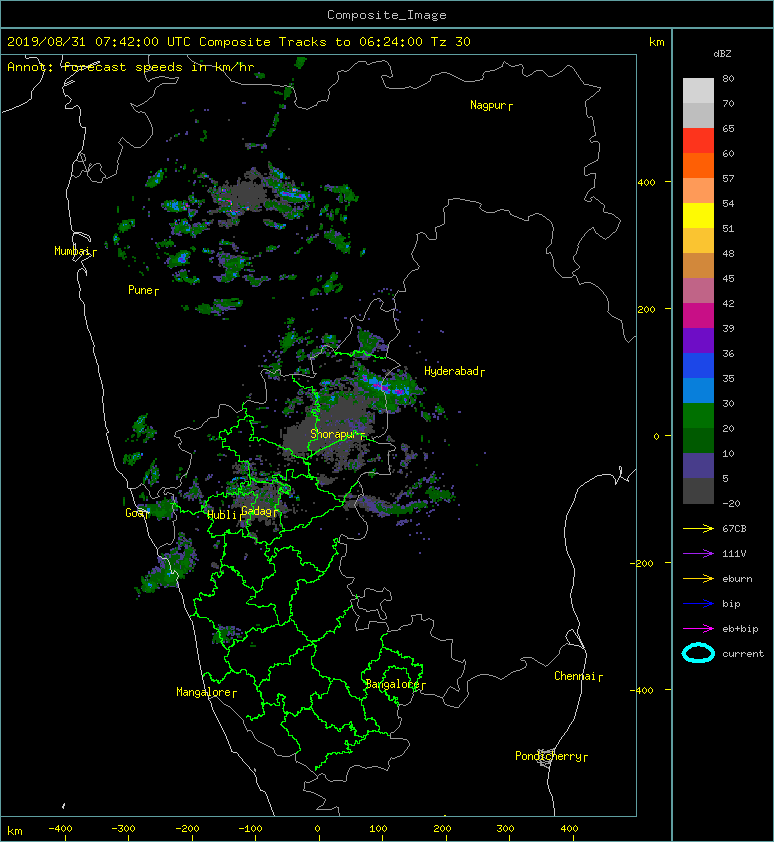
Task: Click the 100 tick on the bottom axis
Action: click(379, 829)
